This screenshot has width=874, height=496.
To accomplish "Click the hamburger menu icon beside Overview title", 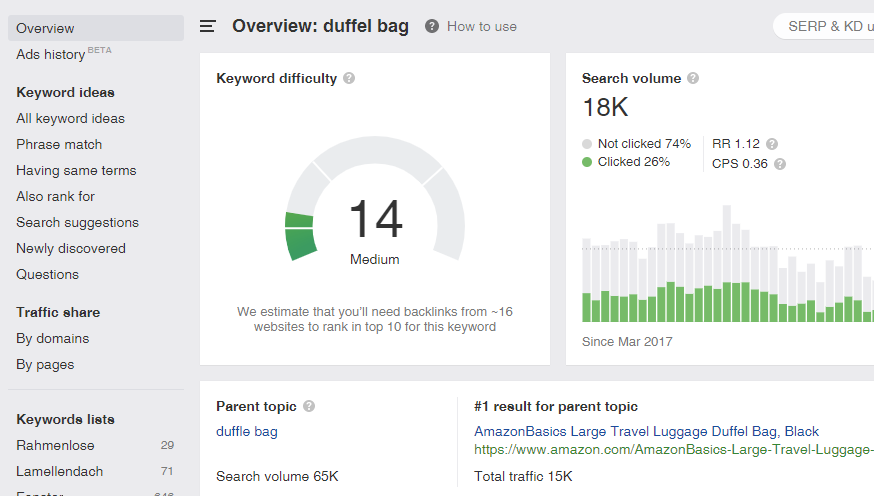I will coord(207,27).
